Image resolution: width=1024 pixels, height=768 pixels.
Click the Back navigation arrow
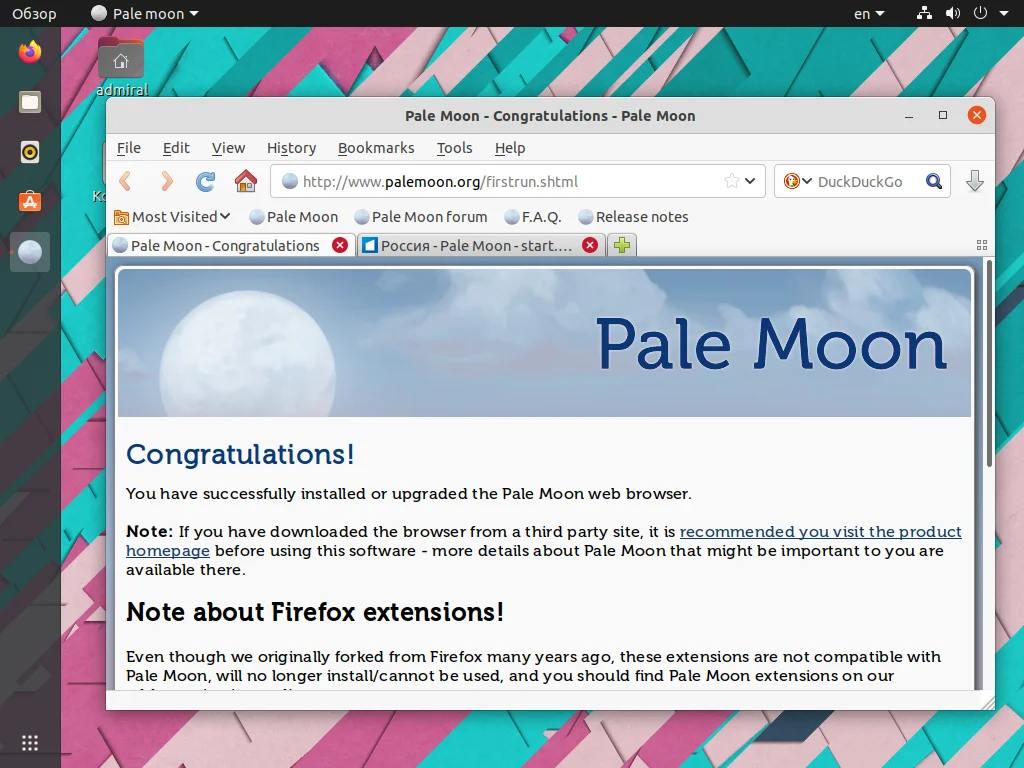(x=125, y=181)
